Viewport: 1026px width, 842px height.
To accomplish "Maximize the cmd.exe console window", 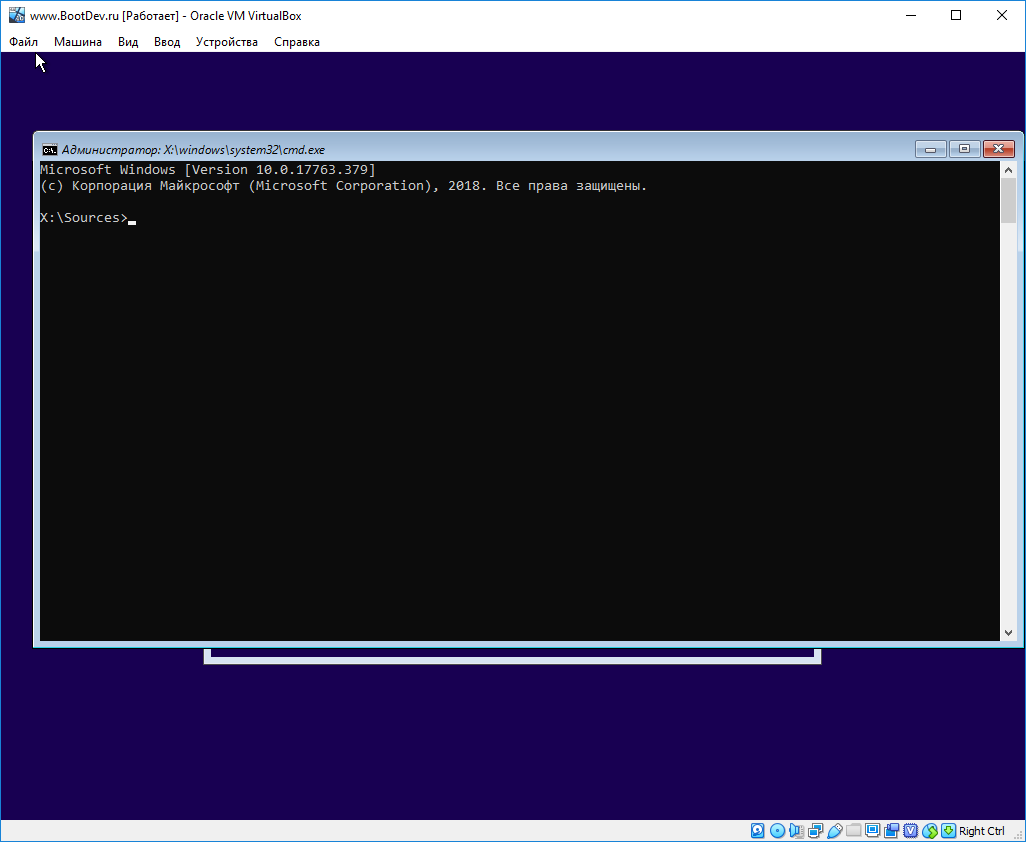I will [964, 149].
